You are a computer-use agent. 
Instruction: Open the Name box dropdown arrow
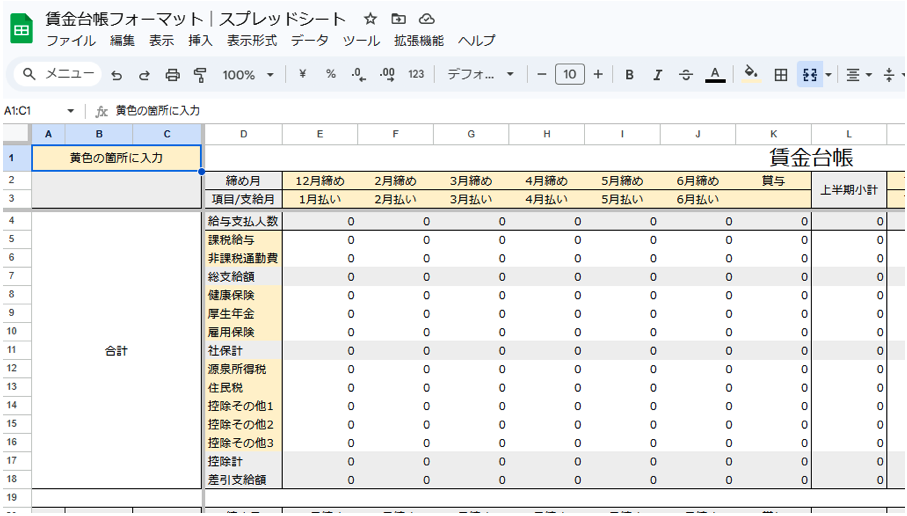point(71,110)
